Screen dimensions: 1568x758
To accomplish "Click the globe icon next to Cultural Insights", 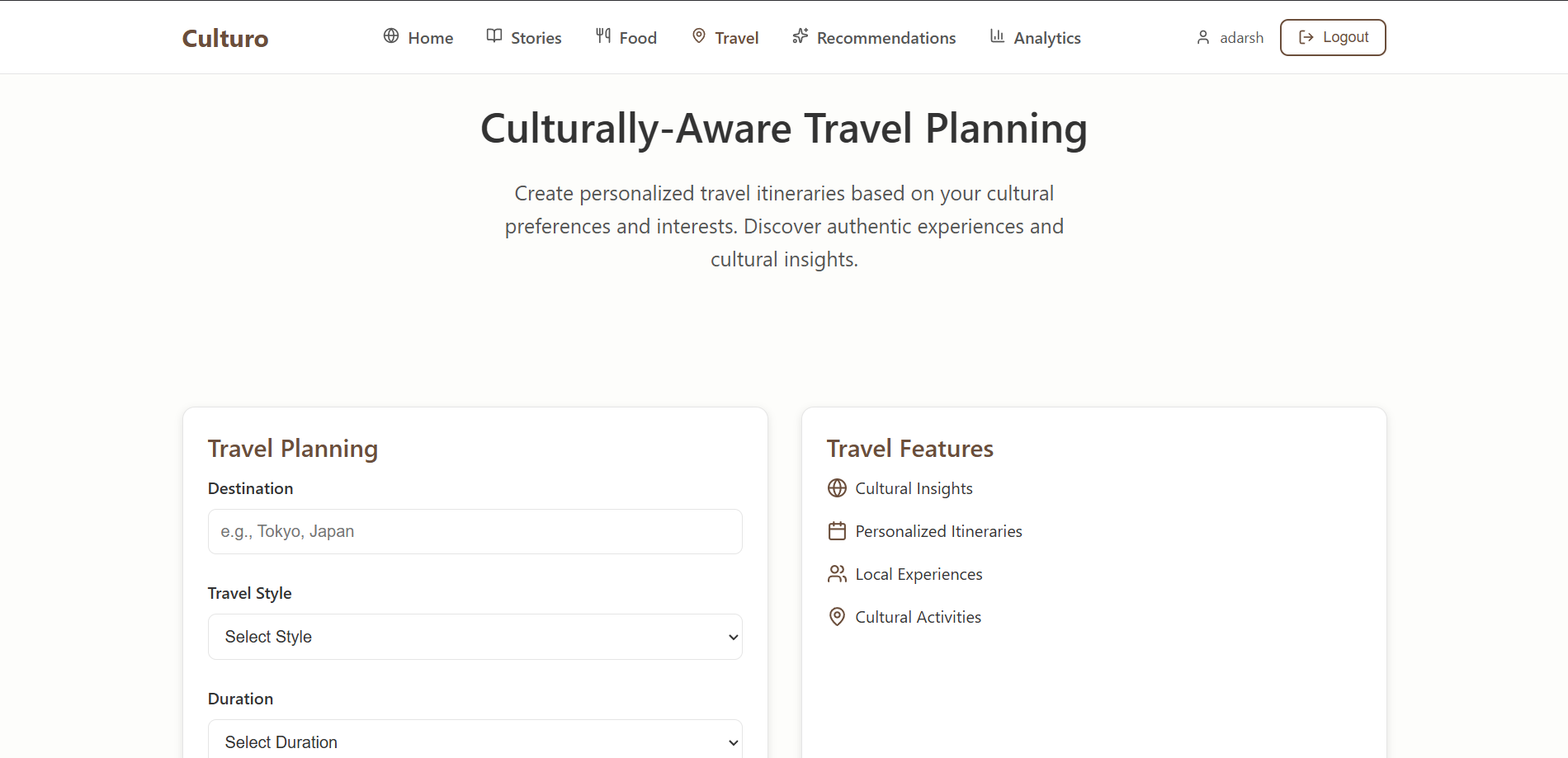I will (x=837, y=488).
